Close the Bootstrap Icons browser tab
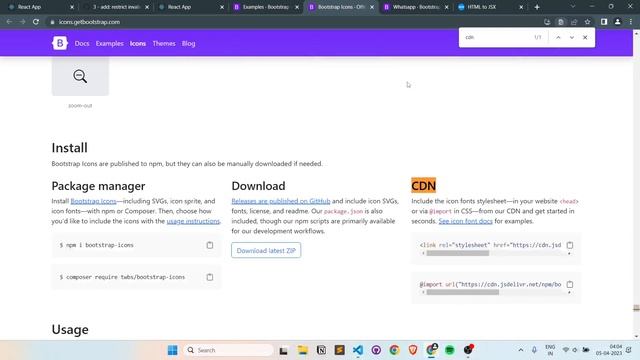This screenshot has width=640, height=360. (x=372, y=7)
